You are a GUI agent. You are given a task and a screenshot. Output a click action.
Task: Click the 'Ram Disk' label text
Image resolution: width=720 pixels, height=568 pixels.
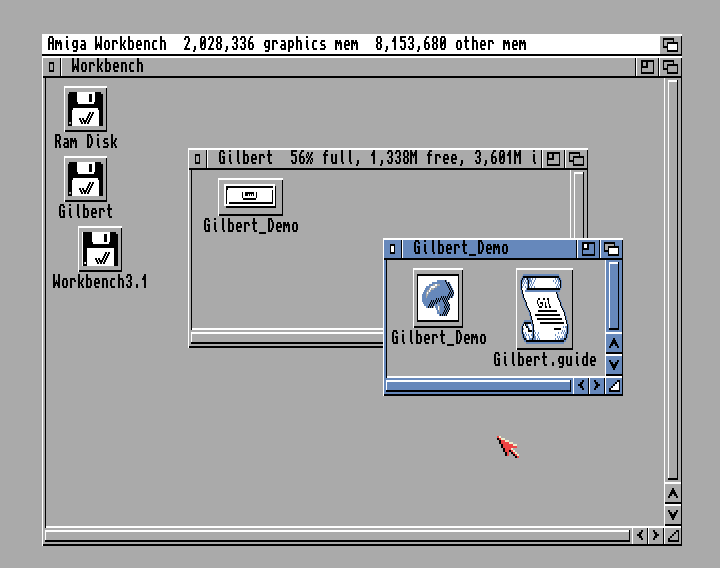(x=86, y=141)
